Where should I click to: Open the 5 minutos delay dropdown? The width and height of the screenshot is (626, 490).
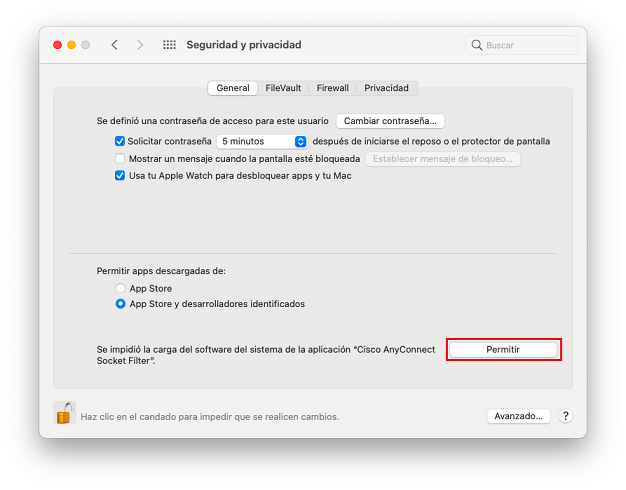262,142
